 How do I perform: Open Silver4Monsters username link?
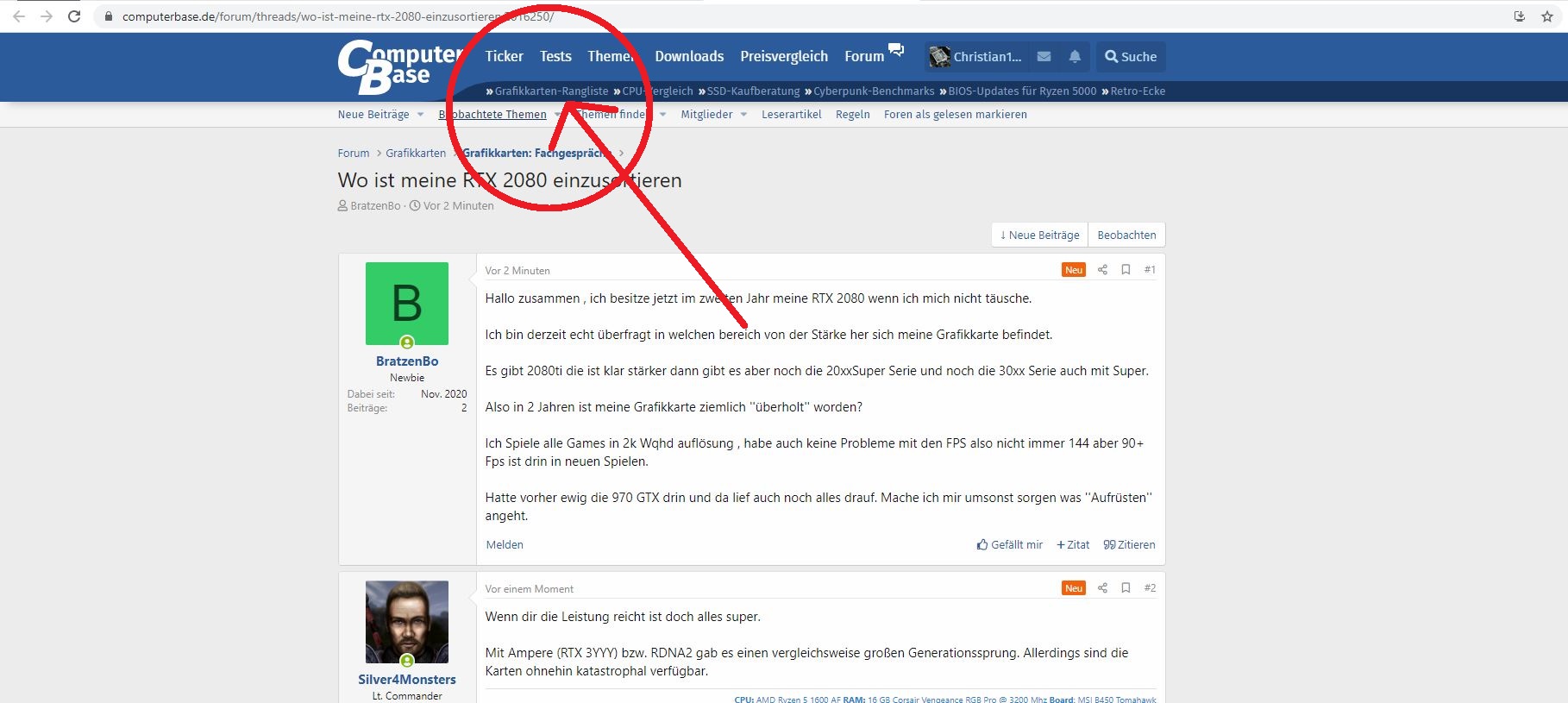[407, 680]
